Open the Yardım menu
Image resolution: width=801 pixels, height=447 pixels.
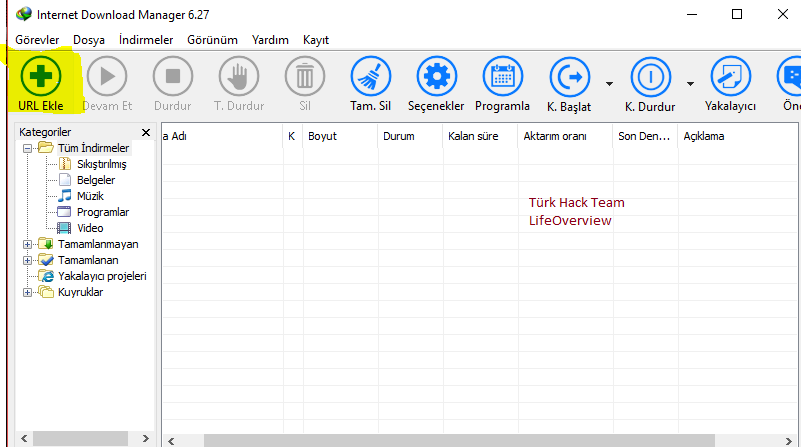pyautogui.click(x=270, y=40)
